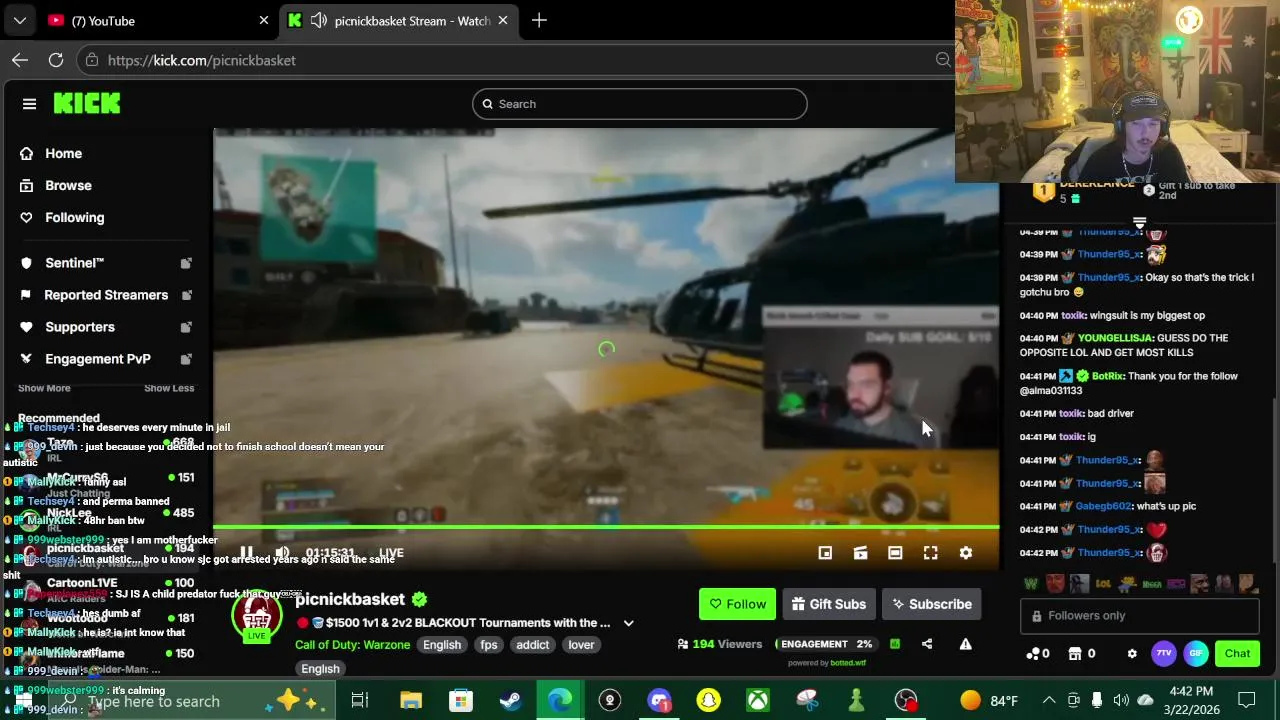Click the picnickbasket channel avatar
The width and height of the screenshot is (1280, 720).
257,613
